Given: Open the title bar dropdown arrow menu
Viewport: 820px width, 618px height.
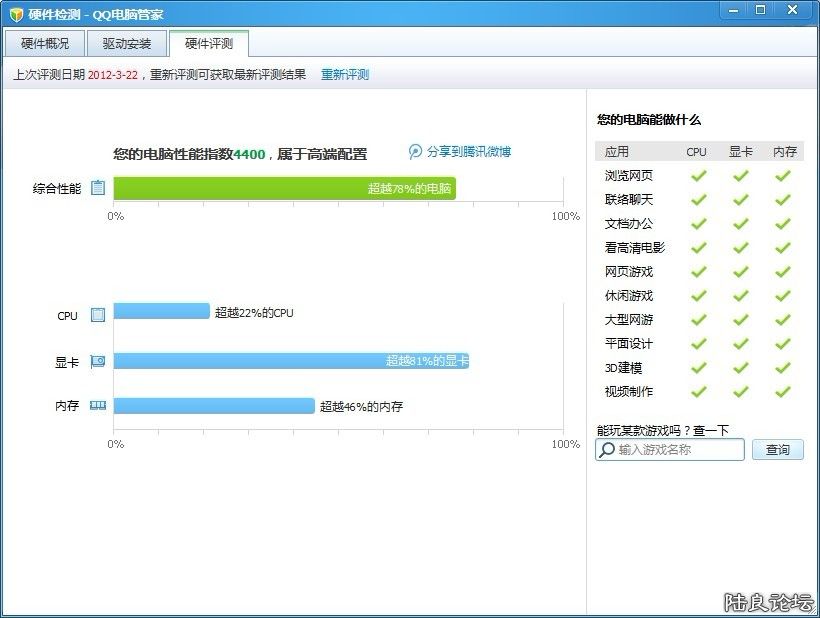Looking at the screenshot, I should pyautogui.click(x=731, y=10).
